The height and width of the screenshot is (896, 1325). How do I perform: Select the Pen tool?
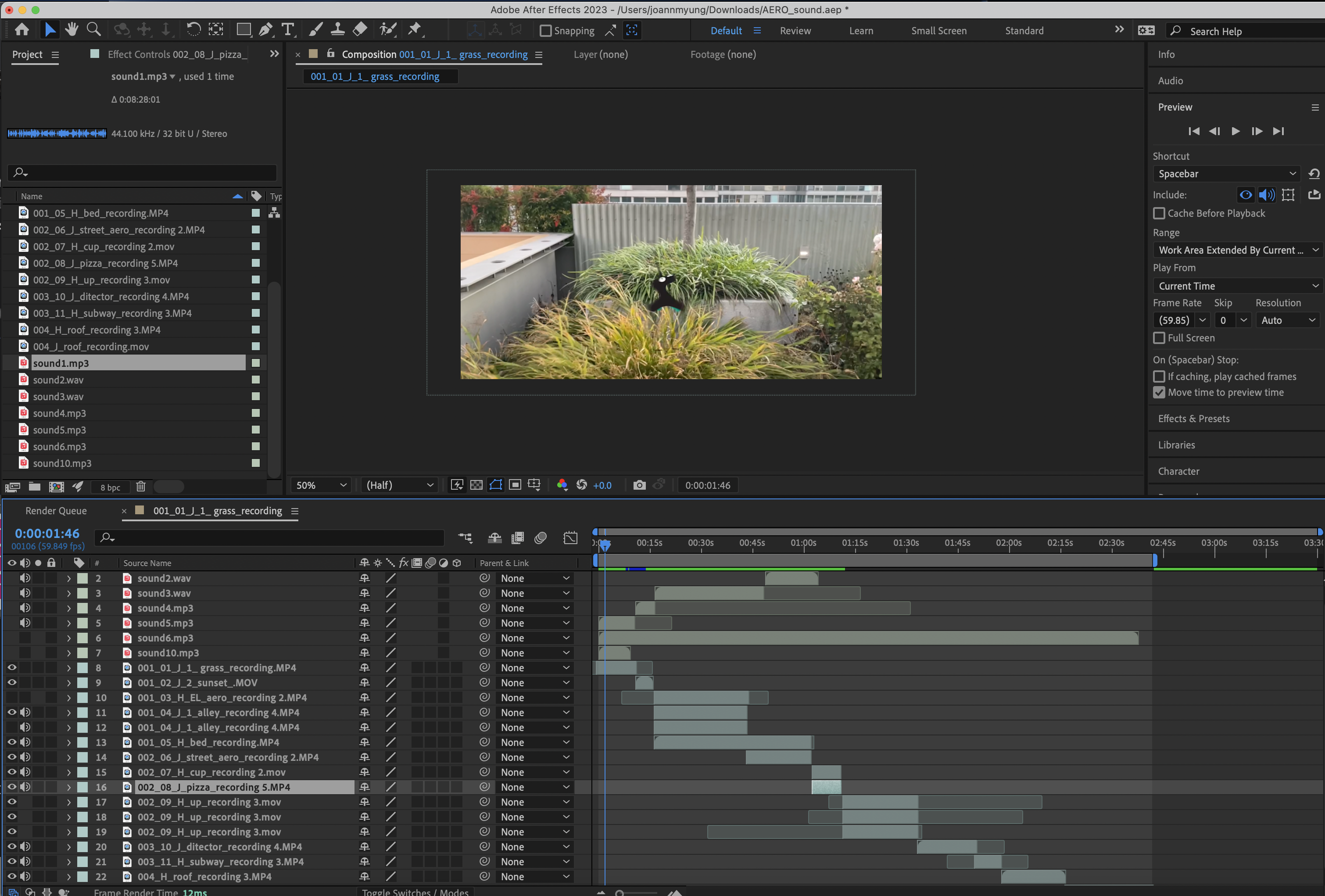(x=266, y=30)
